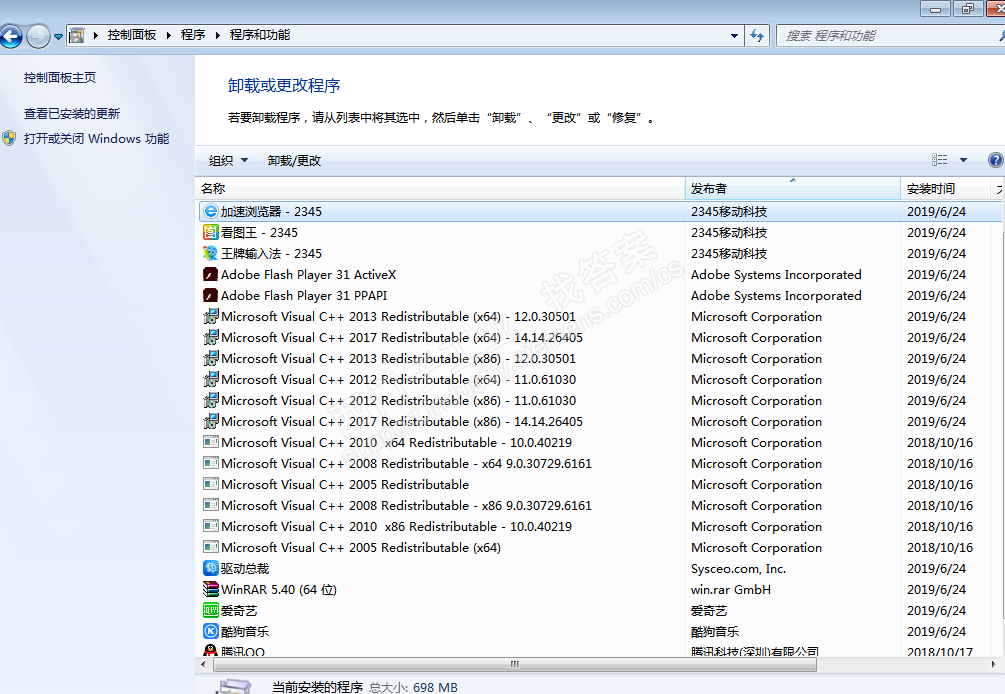Select the 爱奇艺 program icon
The height and width of the screenshot is (694, 1005).
point(211,611)
